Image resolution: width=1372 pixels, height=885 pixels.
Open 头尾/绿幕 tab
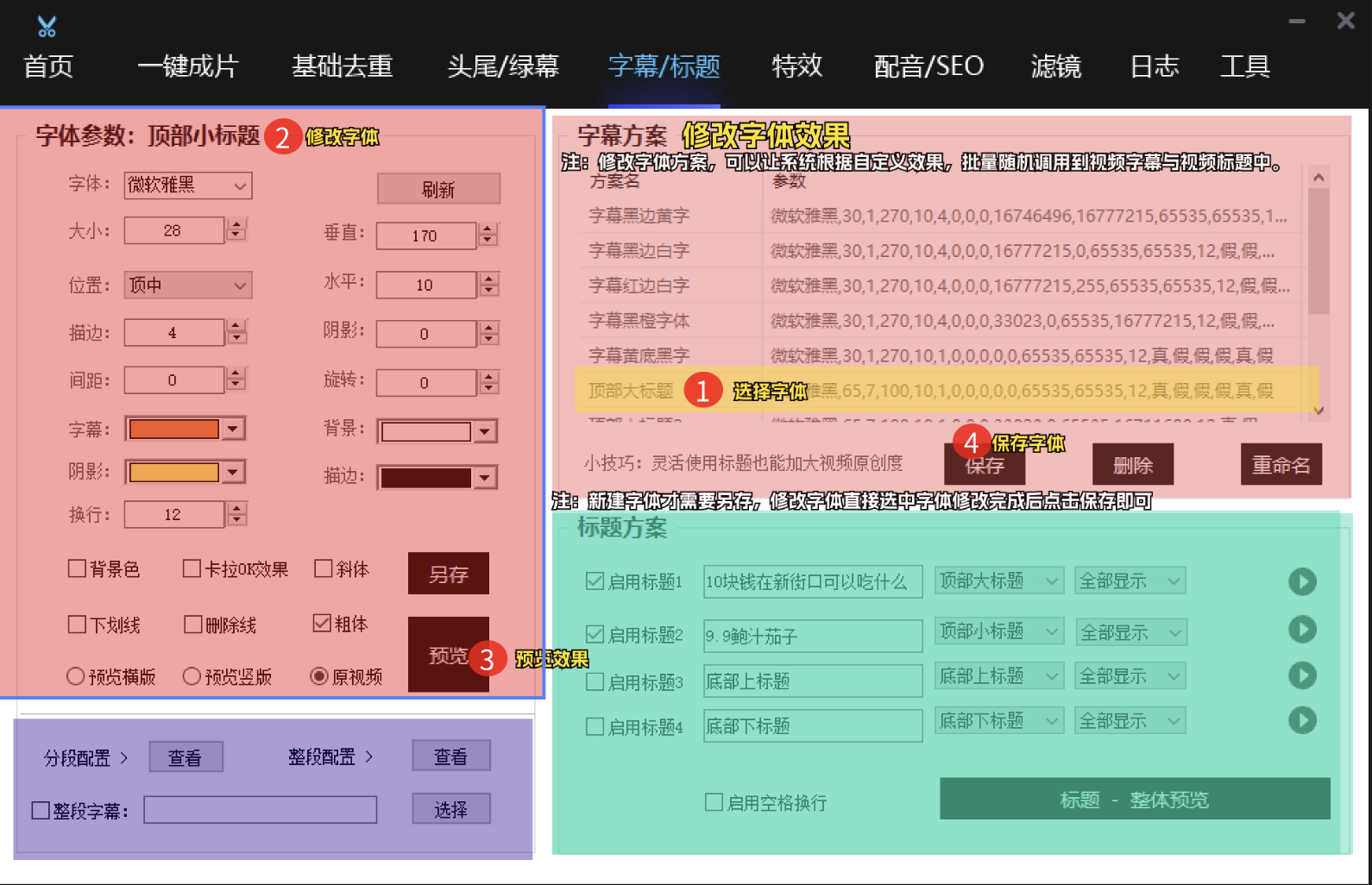pos(503,66)
